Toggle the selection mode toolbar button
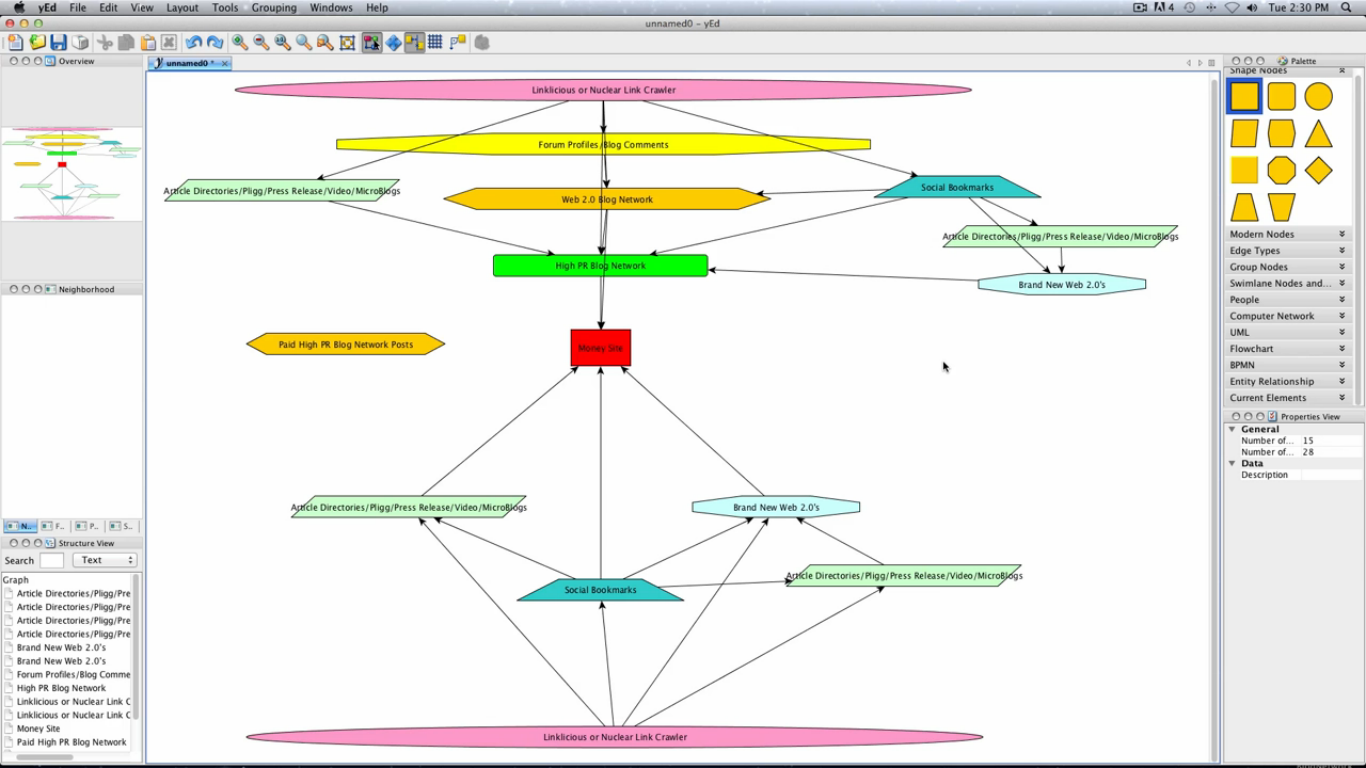This screenshot has height=768, width=1366. [x=371, y=43]
